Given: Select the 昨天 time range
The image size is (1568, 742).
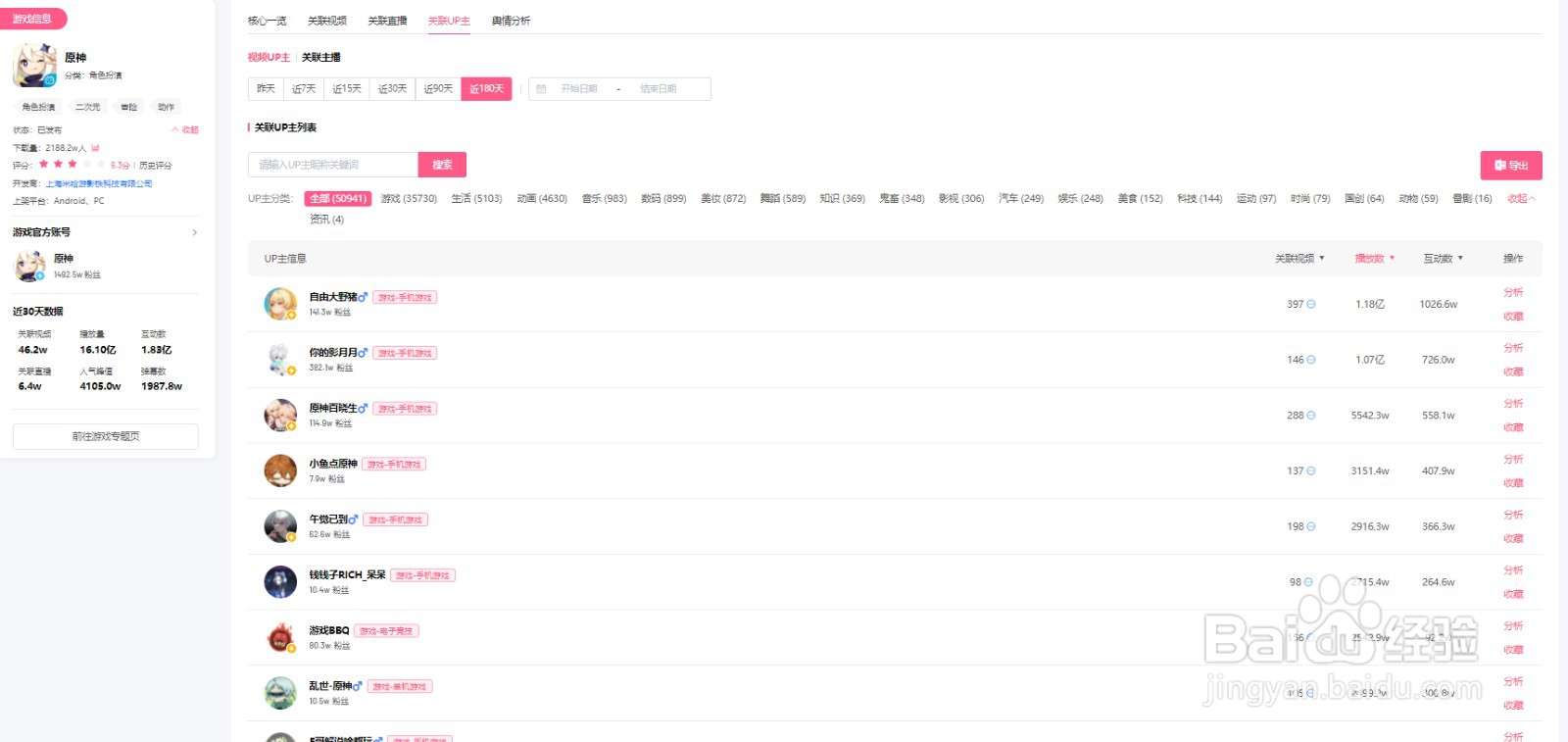Looking at the screenshot, I should (x=266, y=89).
